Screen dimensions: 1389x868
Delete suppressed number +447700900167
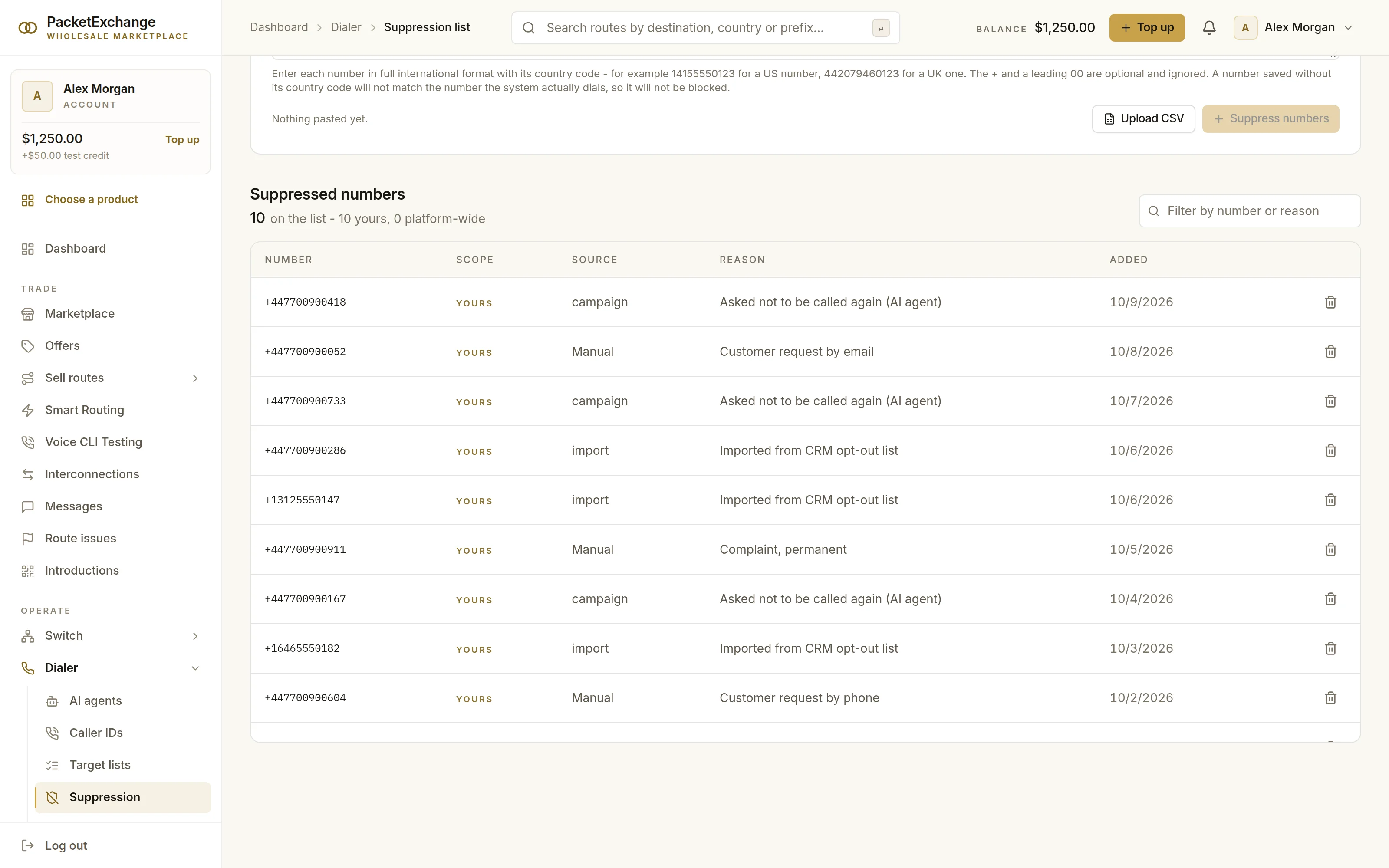point(1330,599)
